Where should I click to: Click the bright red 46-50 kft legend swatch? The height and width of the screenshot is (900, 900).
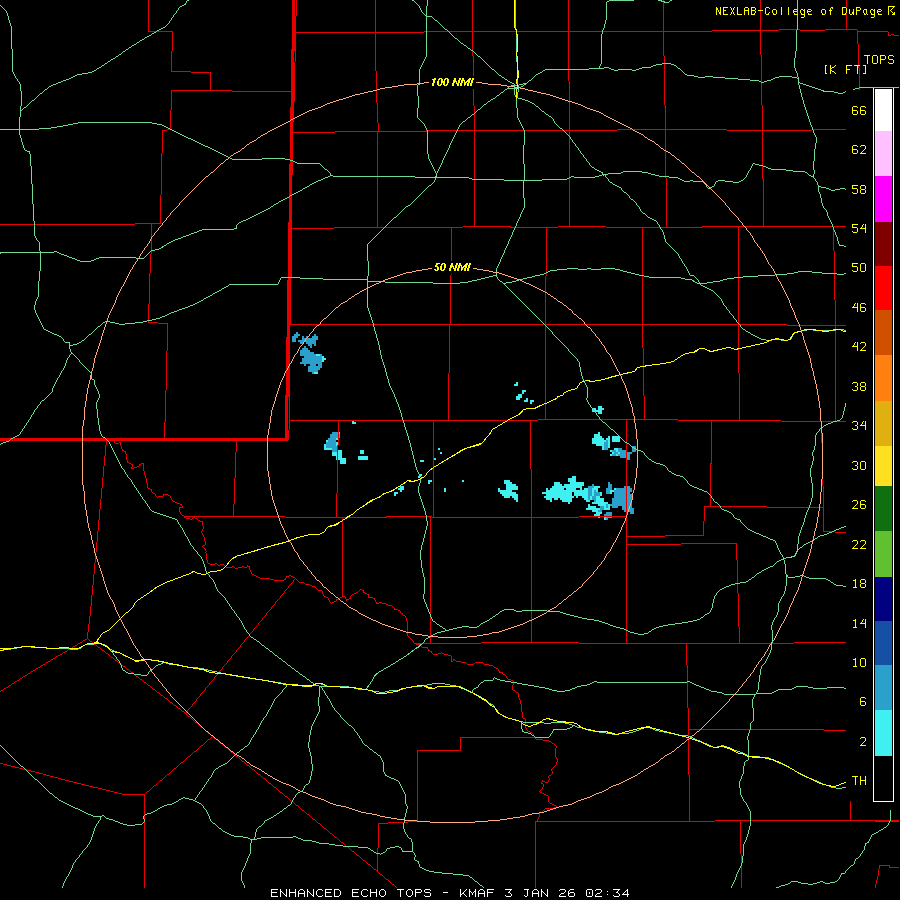(883, 289)
